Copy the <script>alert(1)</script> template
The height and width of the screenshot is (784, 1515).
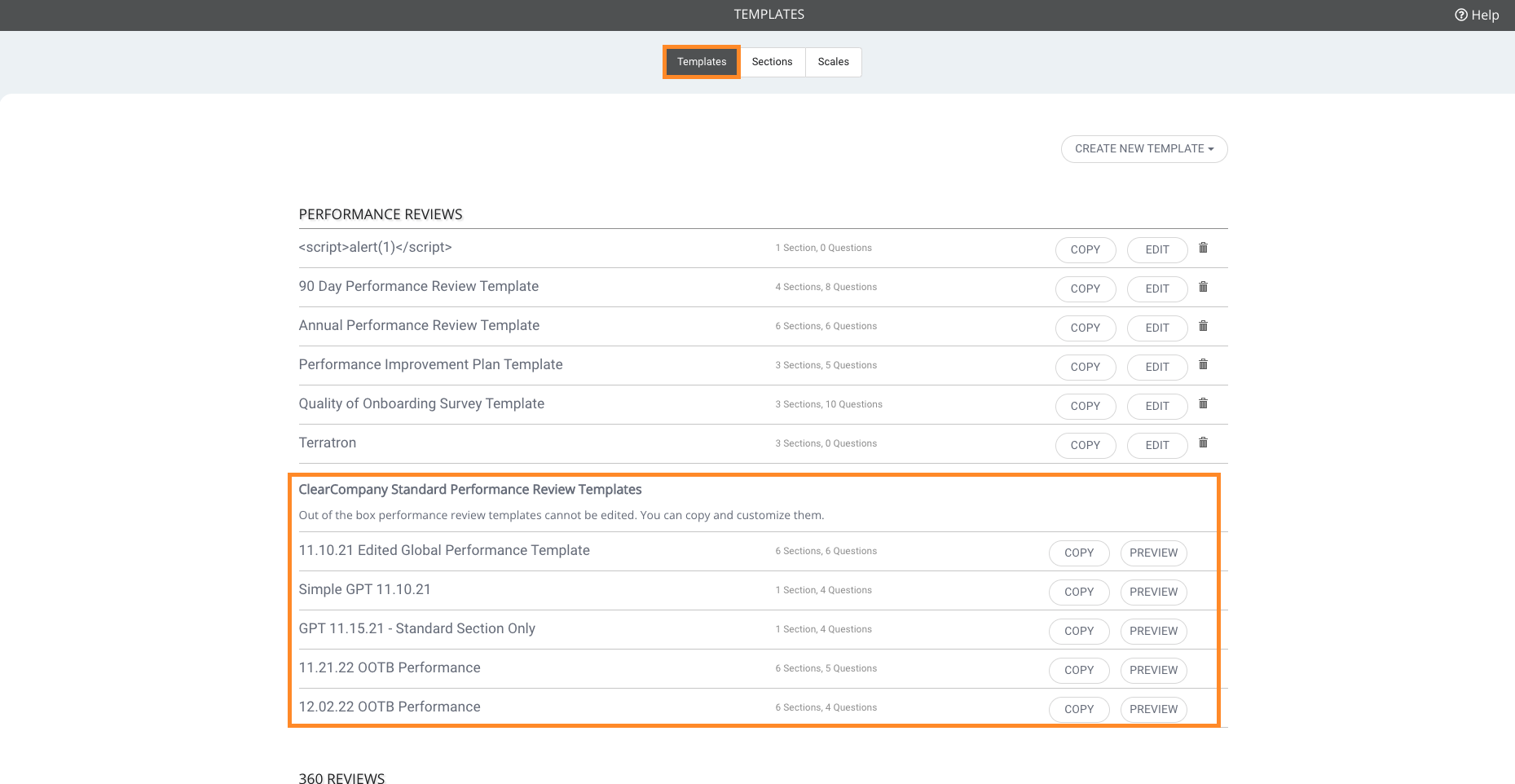1086,250
